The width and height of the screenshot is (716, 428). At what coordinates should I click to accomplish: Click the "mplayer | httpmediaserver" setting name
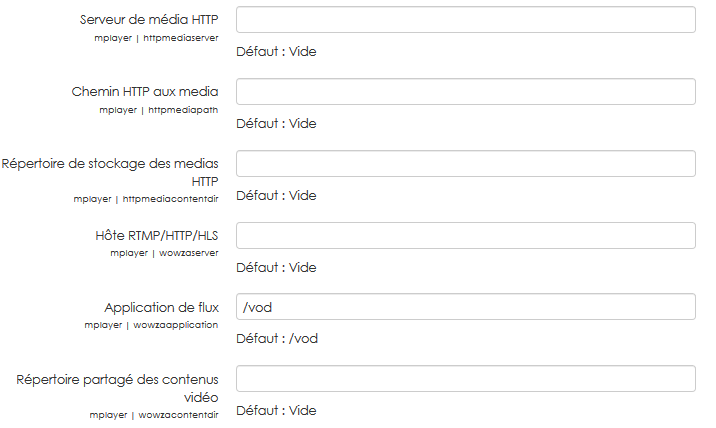152,38
